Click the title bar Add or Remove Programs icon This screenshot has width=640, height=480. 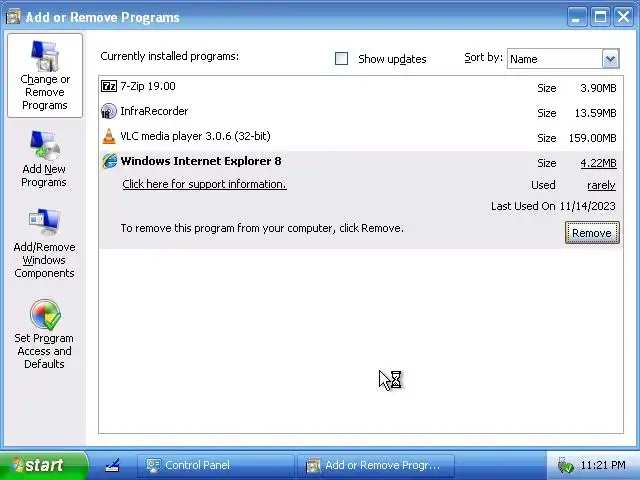(13, 17)
